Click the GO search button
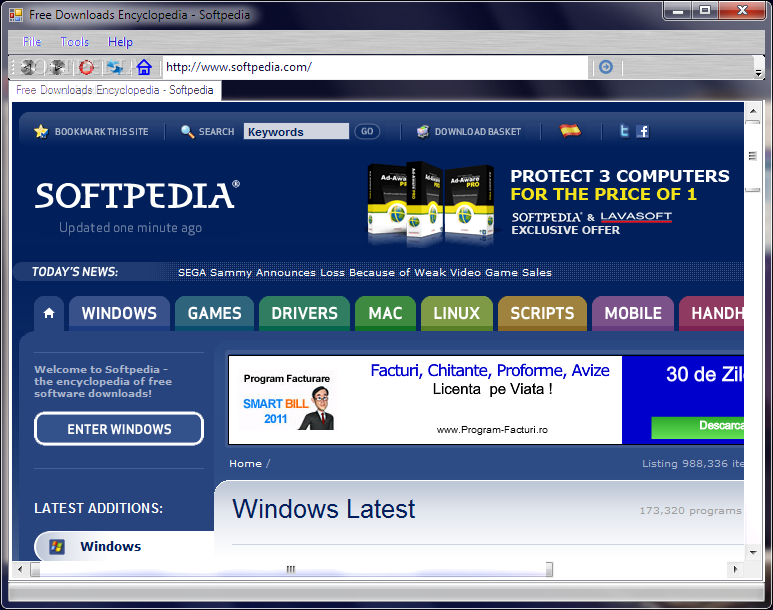773x610 pixels. coord(367,132)
